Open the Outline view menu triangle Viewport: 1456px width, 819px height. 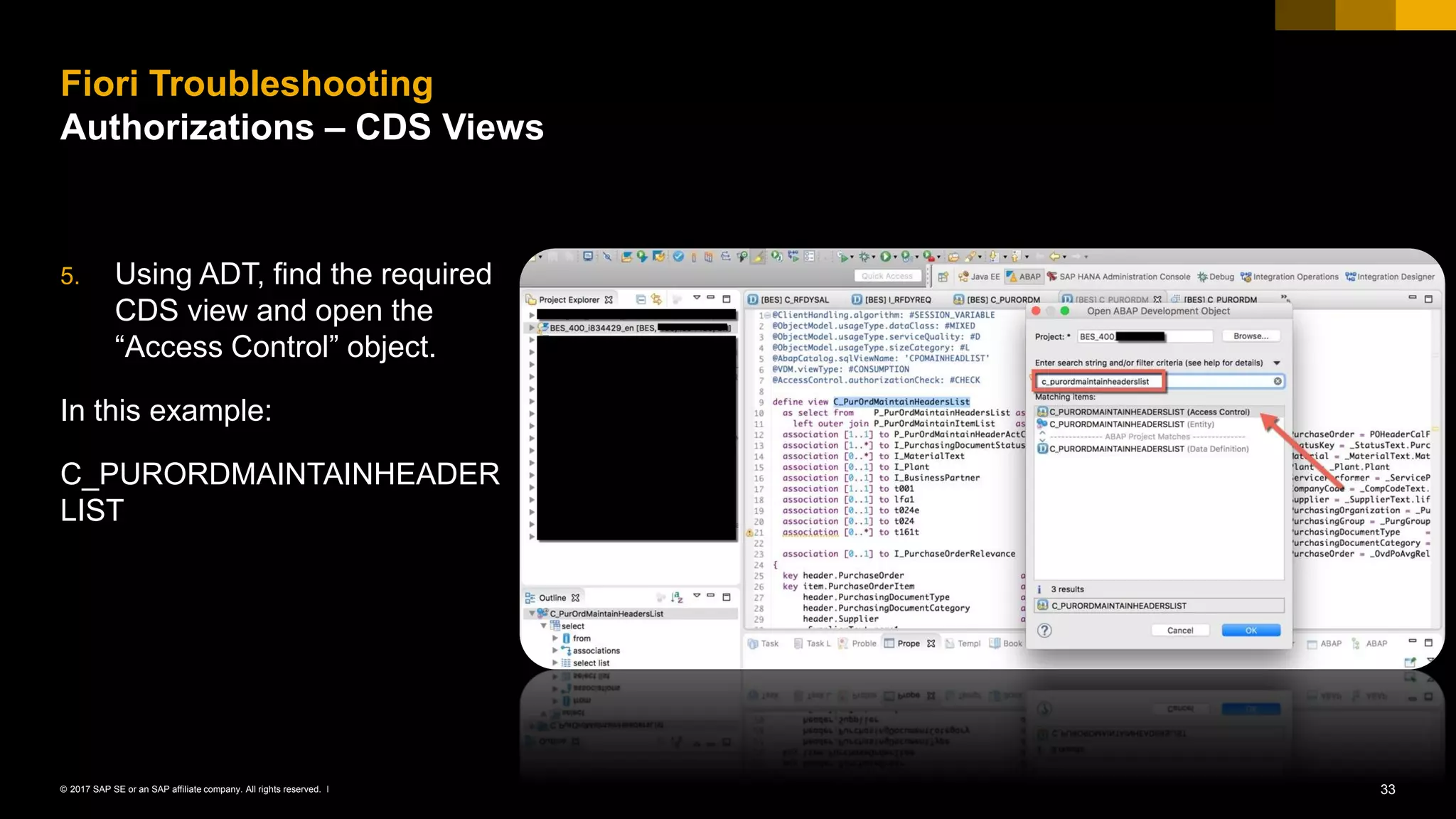(x=697, y=596)
